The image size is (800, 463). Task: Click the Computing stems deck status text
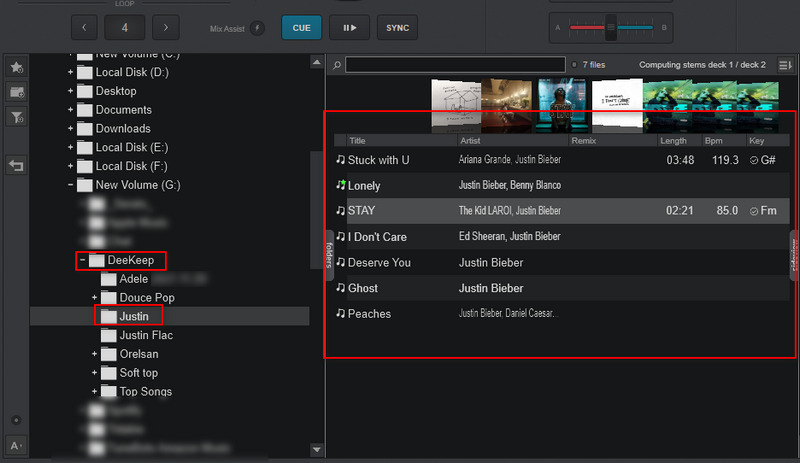[x=702, y=65]
